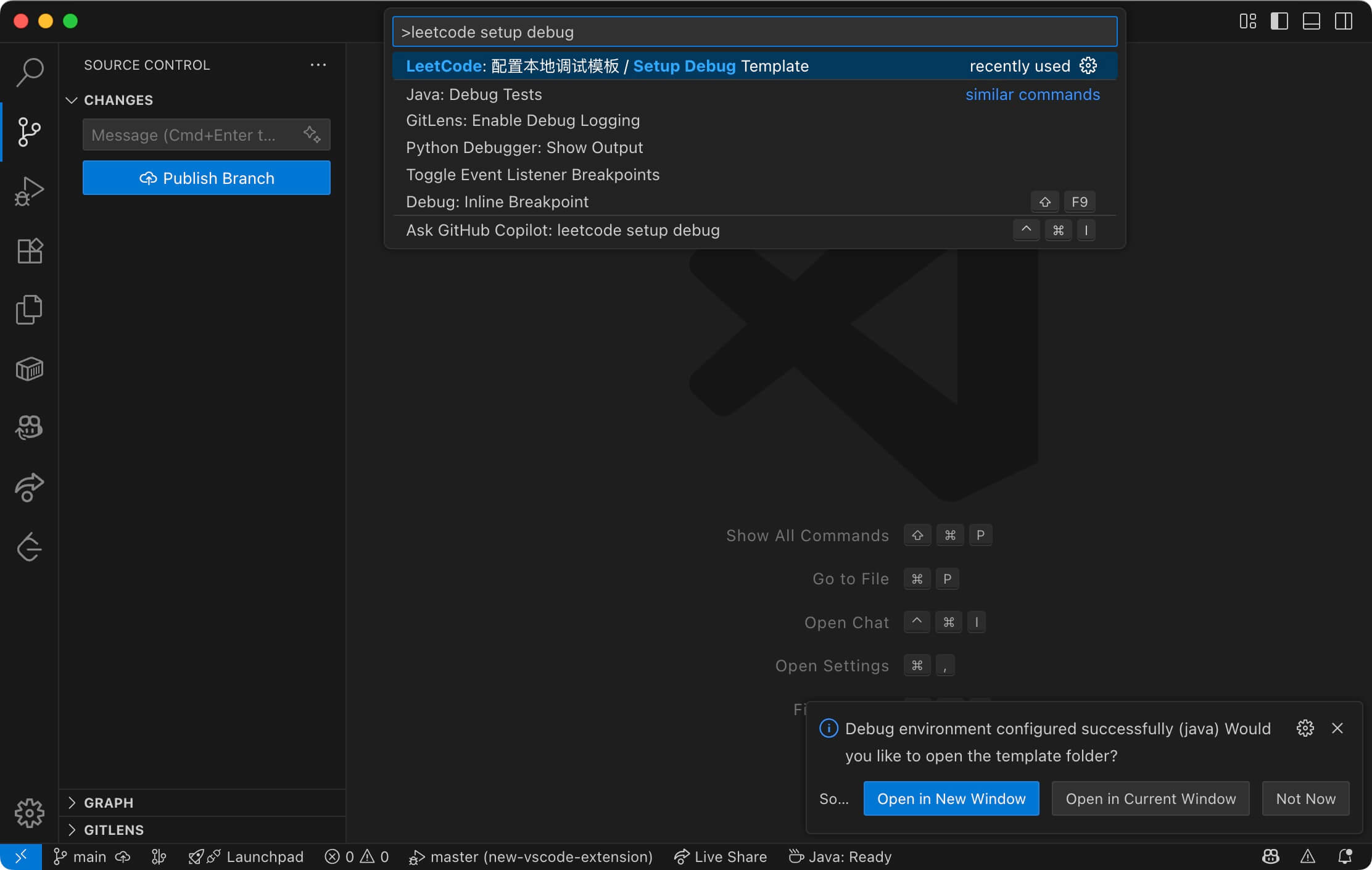Open the Extensions view
The width and height of the screenshot is (1372, 870).
click(29, 251)
